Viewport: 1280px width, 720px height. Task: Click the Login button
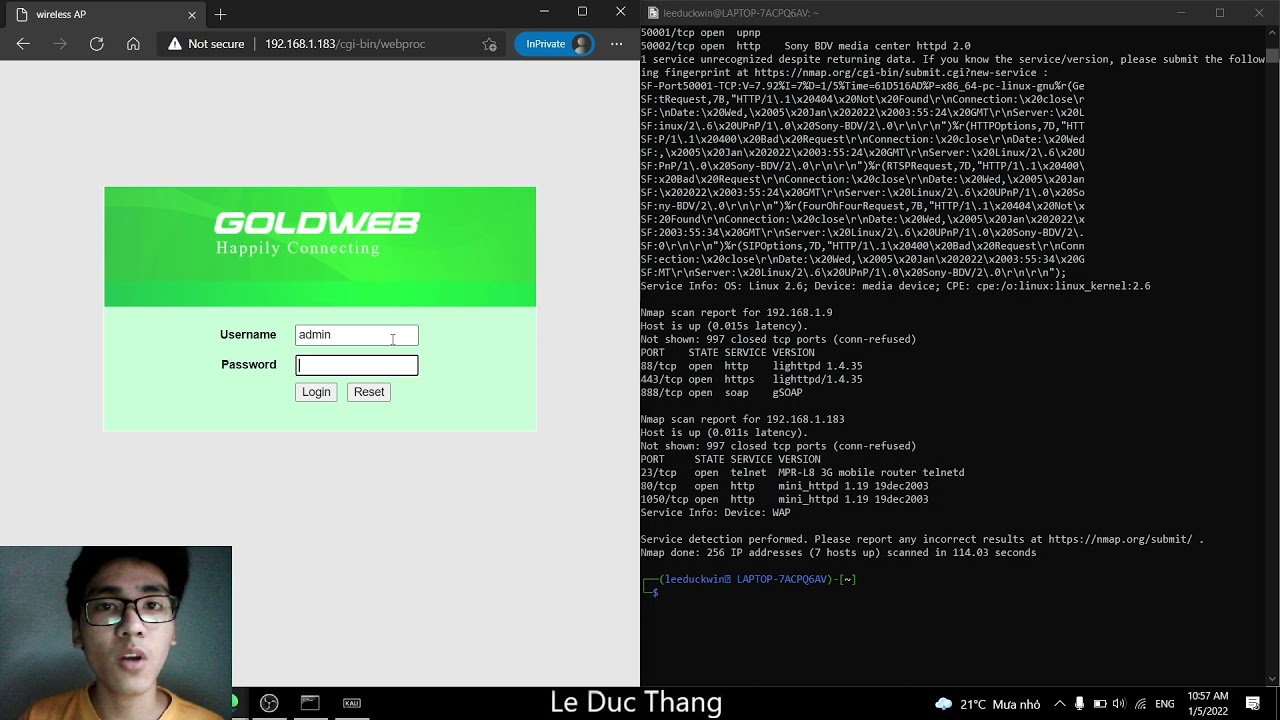point(316,392)
